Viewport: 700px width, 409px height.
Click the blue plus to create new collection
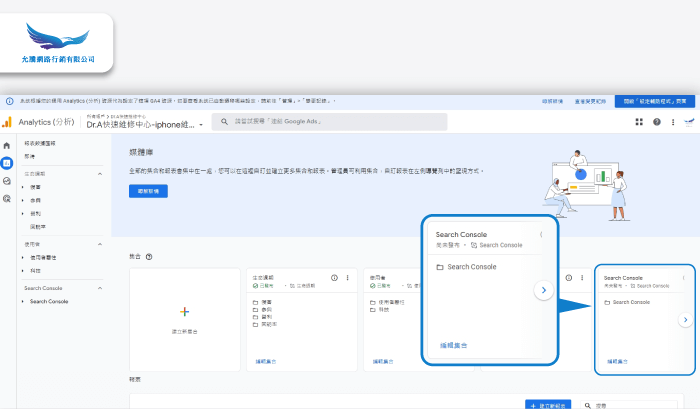(184, 312)
